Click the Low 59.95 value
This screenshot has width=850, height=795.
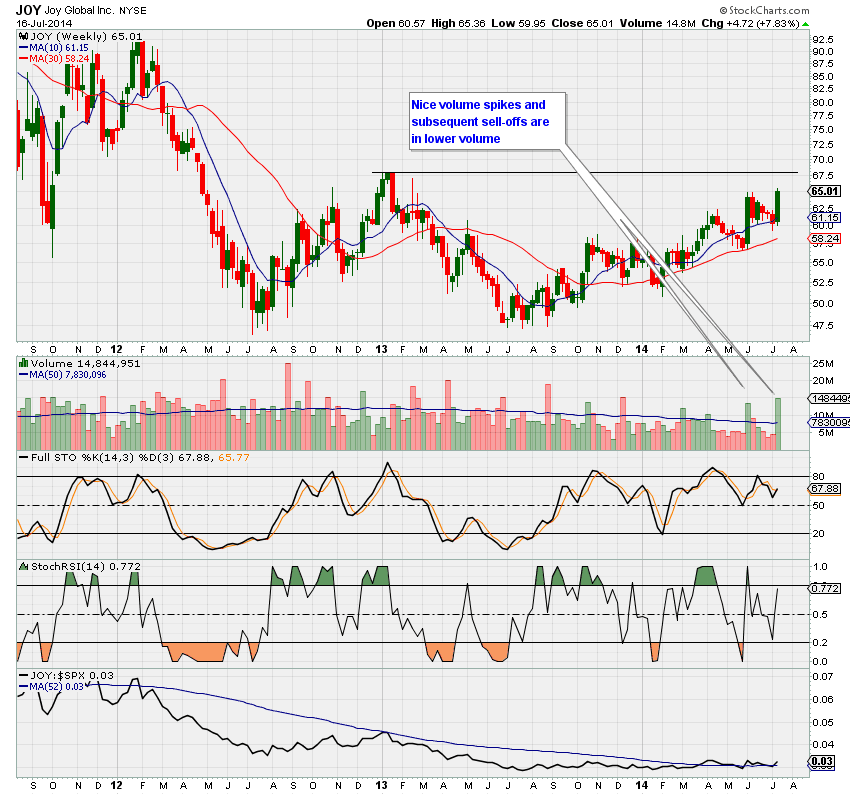point(518,23)
